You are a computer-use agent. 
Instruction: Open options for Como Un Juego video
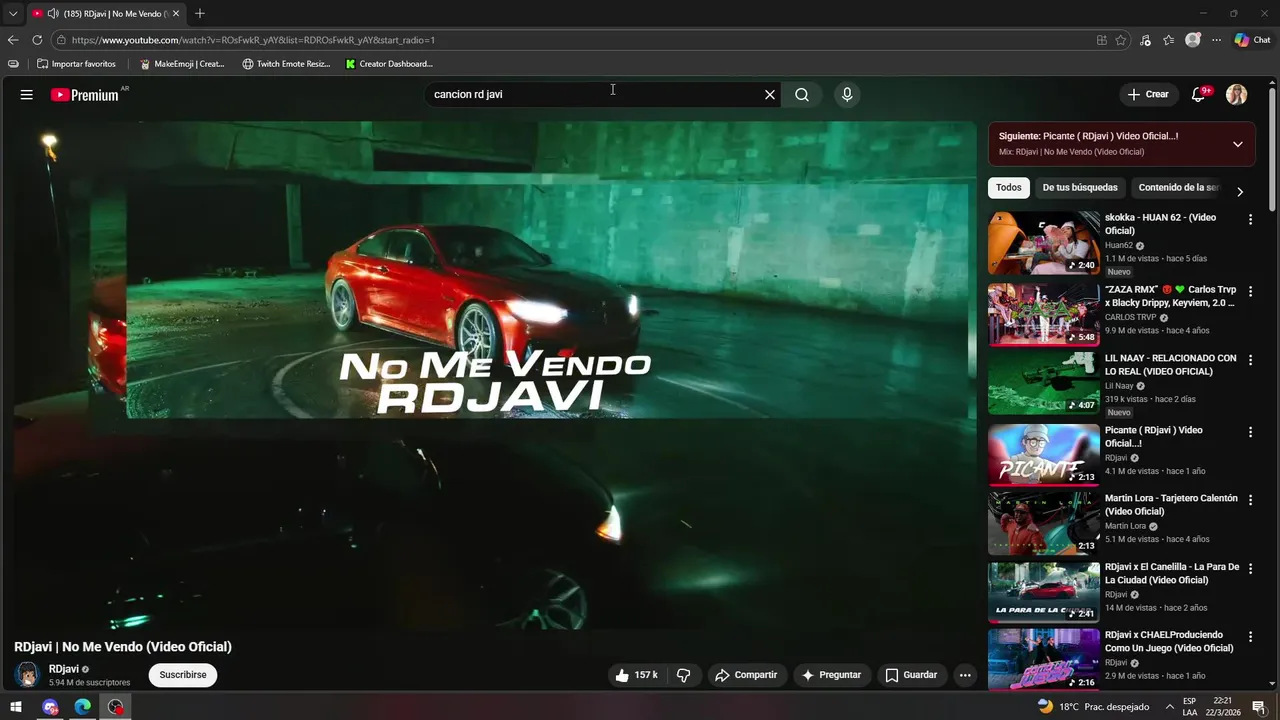(x=1250, y=637)
